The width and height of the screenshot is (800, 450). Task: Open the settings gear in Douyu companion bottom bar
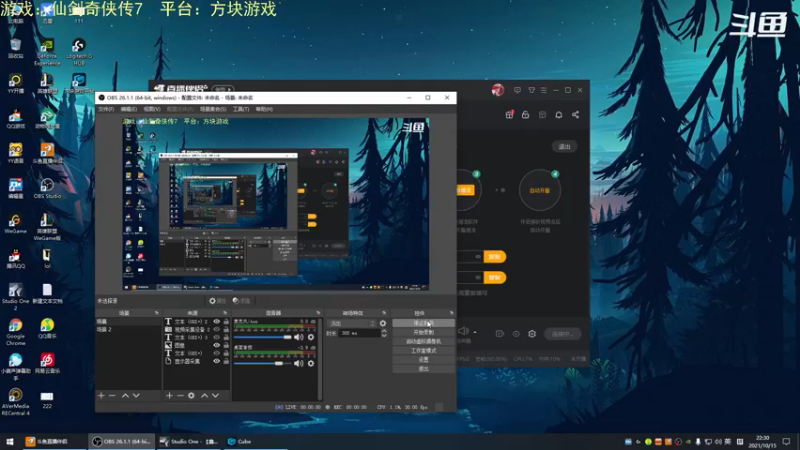coord(532,334)
